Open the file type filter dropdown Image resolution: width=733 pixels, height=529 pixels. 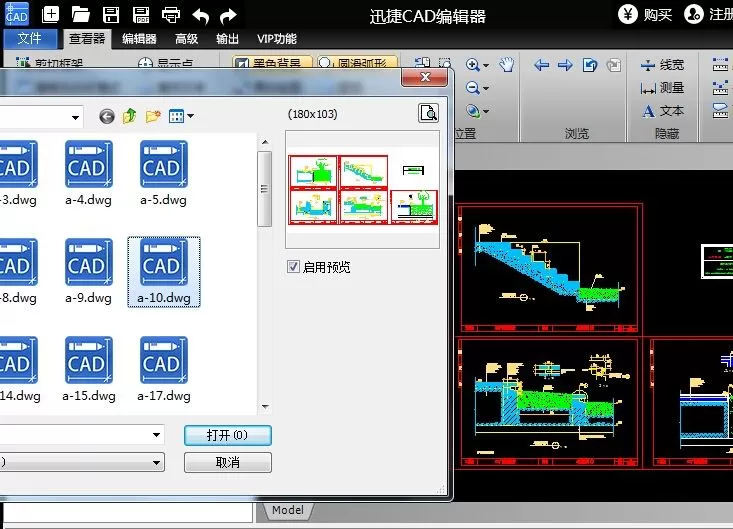click(x=156, y=463)
